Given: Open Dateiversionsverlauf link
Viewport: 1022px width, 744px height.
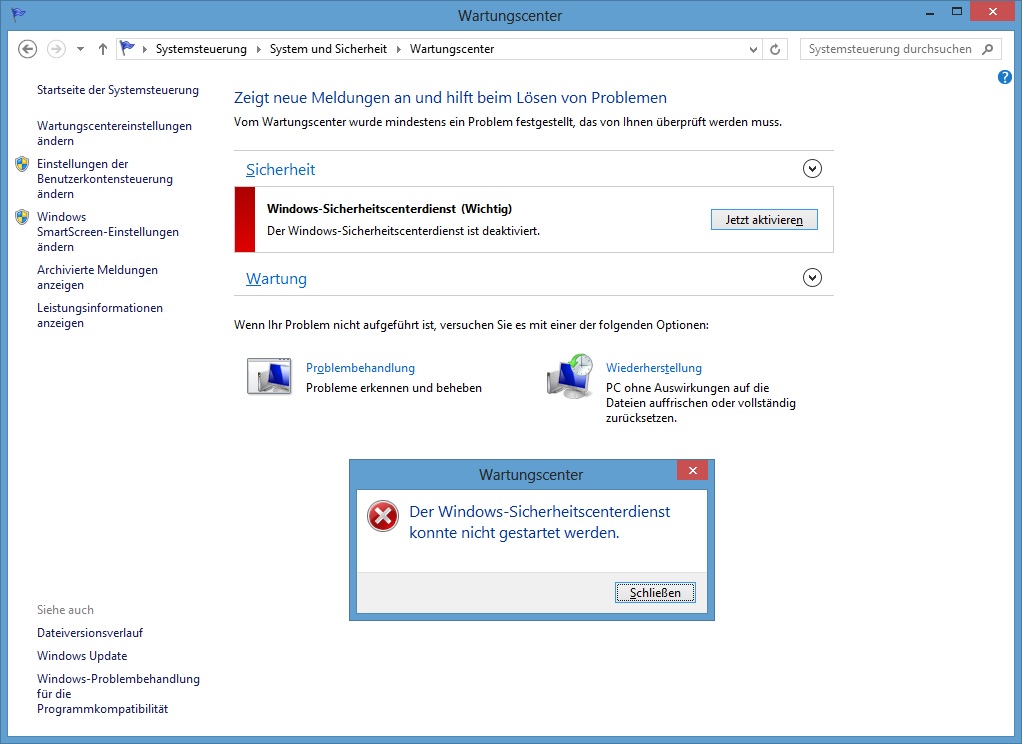Looking at the screenshot, I should click(90, 632).
